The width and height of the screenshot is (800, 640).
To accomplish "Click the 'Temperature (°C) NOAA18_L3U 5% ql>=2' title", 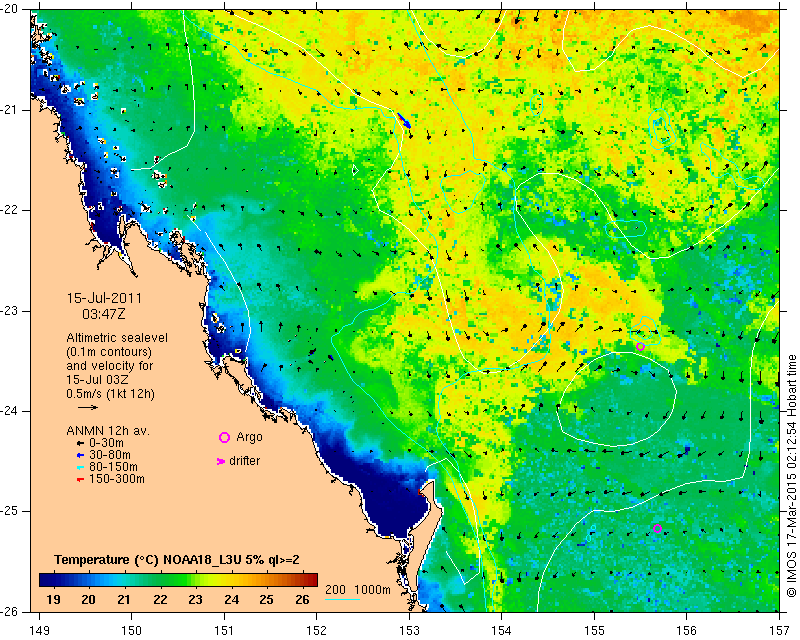I will coord(177,560).
